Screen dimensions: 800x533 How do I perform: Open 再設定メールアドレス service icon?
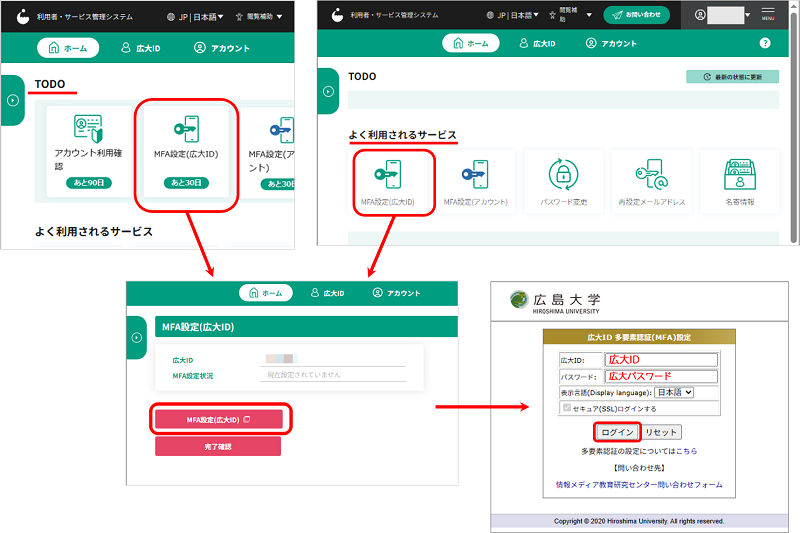(x=652, y=181)
